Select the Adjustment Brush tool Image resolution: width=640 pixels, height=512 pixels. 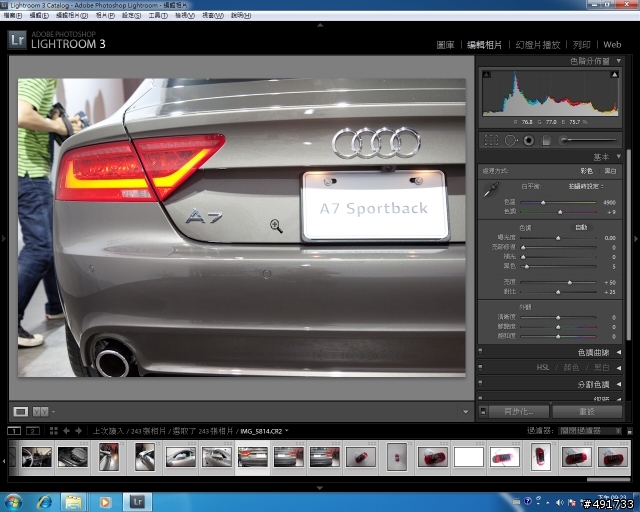click(587, 140)
